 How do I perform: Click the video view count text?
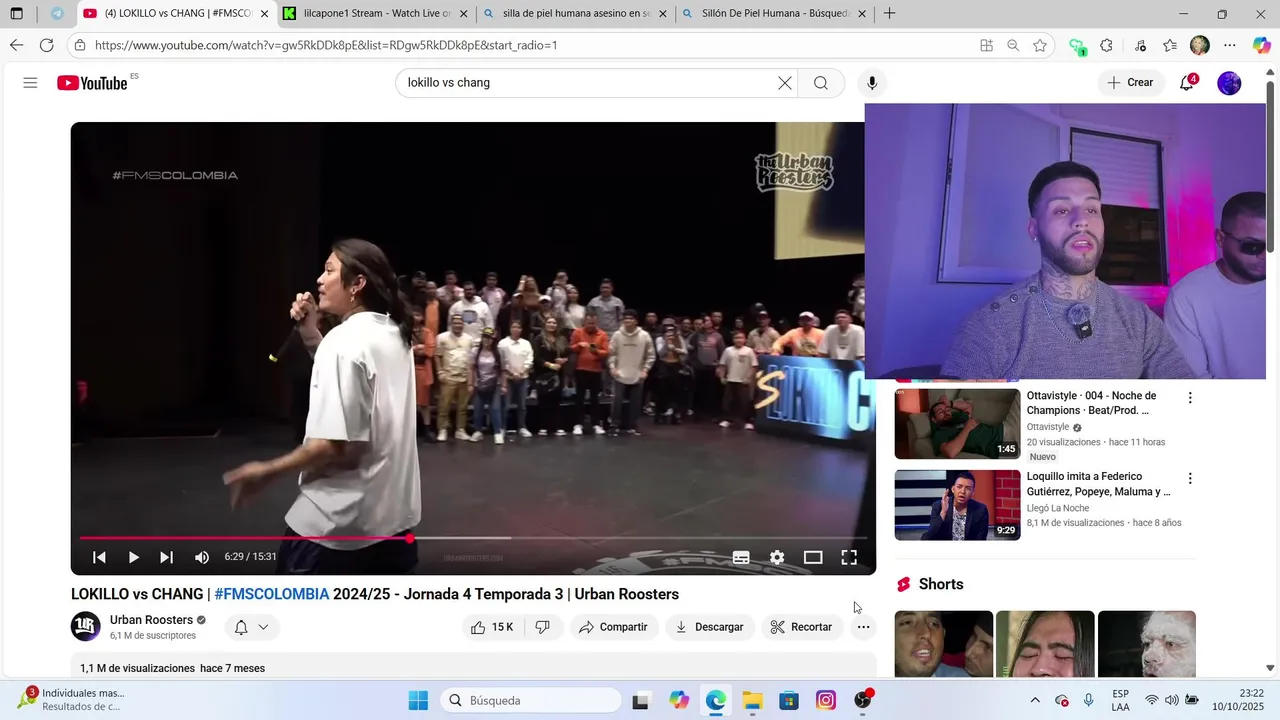click(138, 668)
